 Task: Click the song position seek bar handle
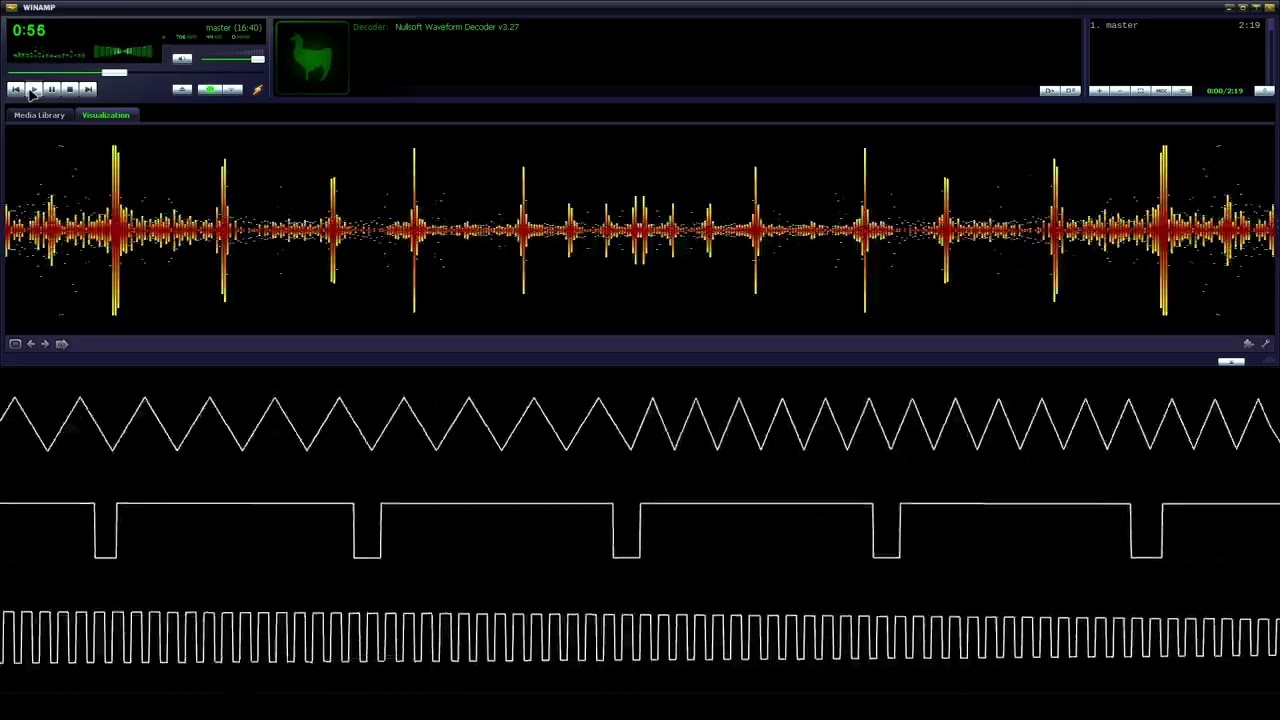coord(114,73)
